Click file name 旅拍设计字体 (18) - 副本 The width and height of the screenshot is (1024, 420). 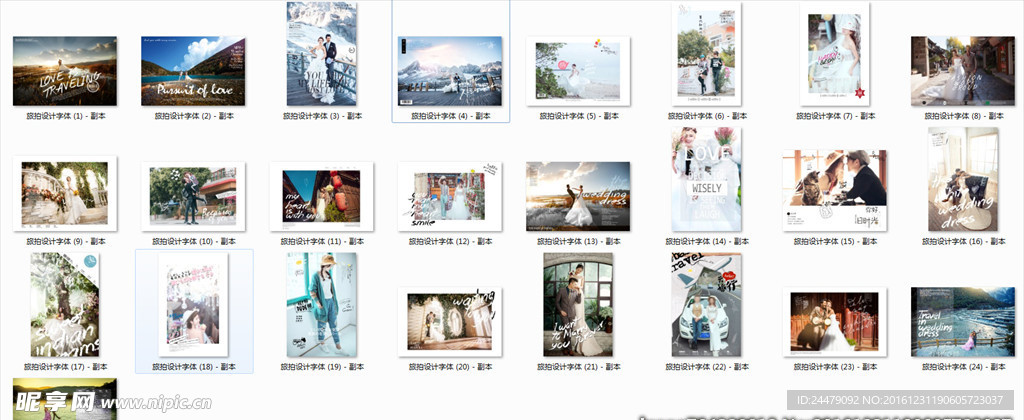click(194, 367)
